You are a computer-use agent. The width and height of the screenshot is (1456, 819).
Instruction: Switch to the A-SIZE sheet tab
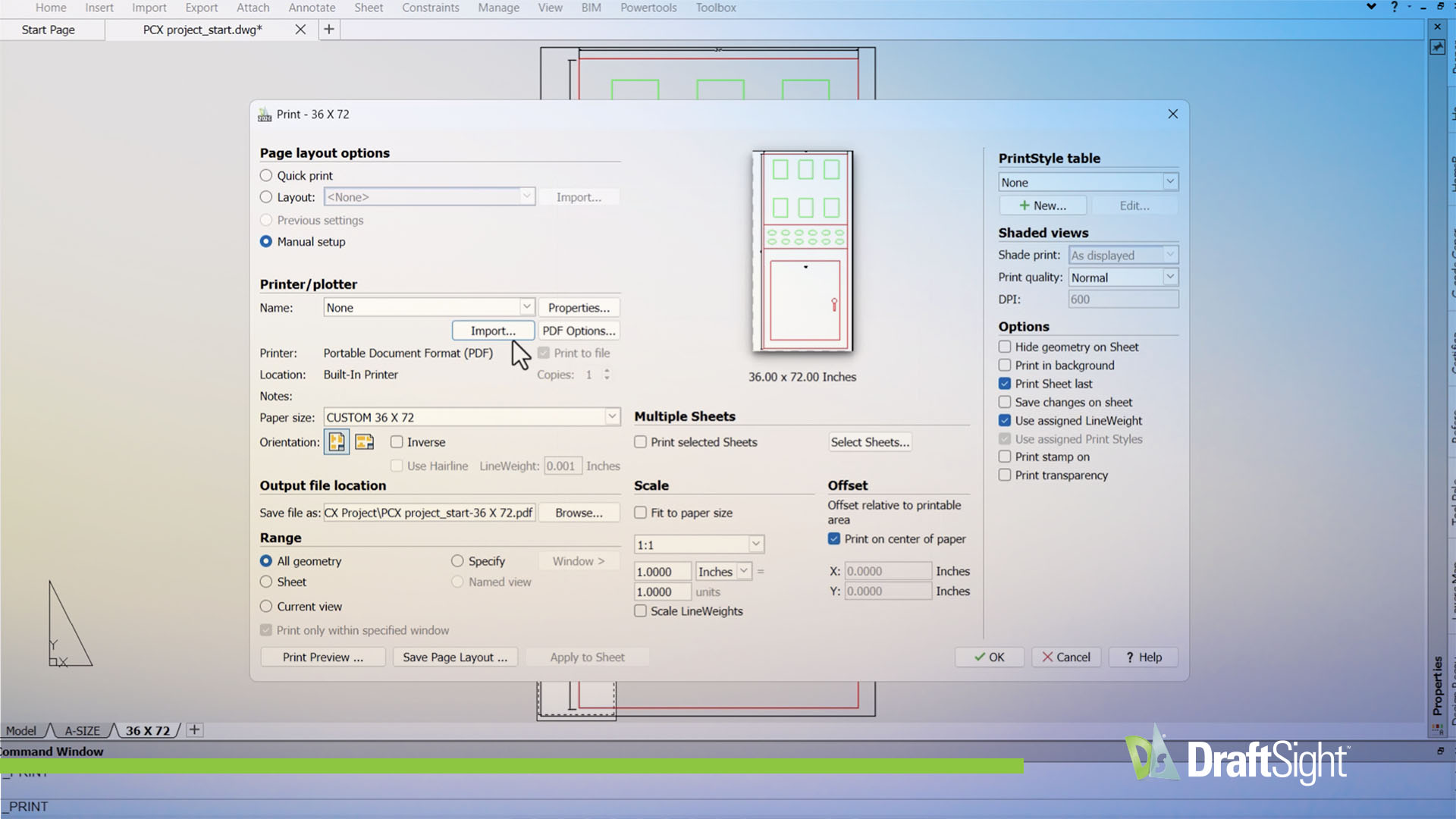(83, 730)
